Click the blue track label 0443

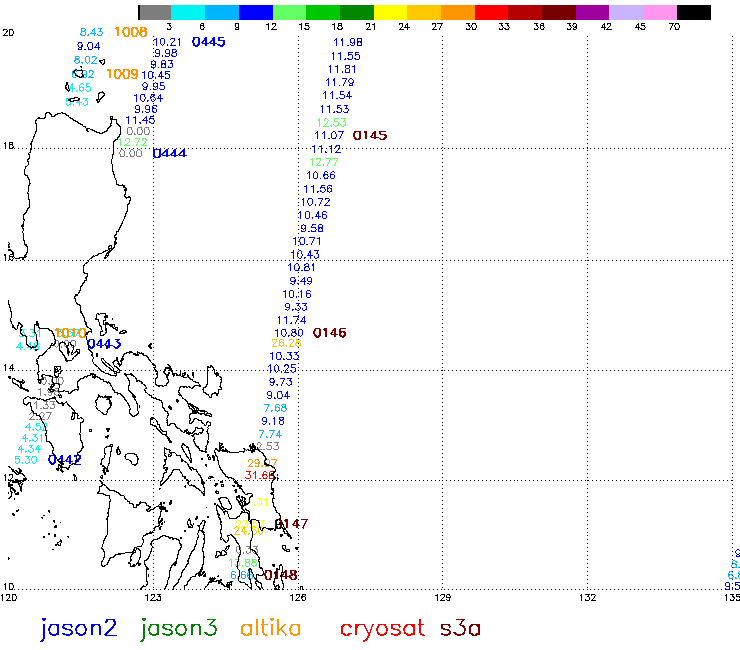coord(104,344)
